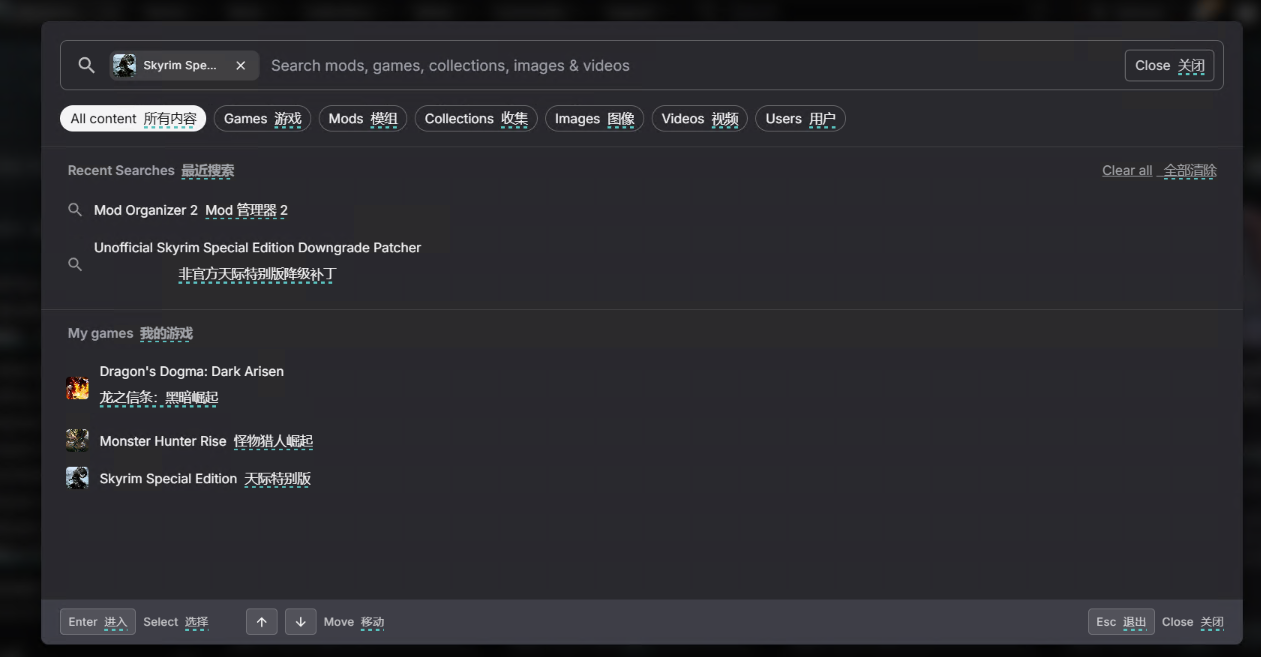Open recent search Mod Organizer 2
The width and height of the screenshot is (1261, 657).
tap(190, 210)
